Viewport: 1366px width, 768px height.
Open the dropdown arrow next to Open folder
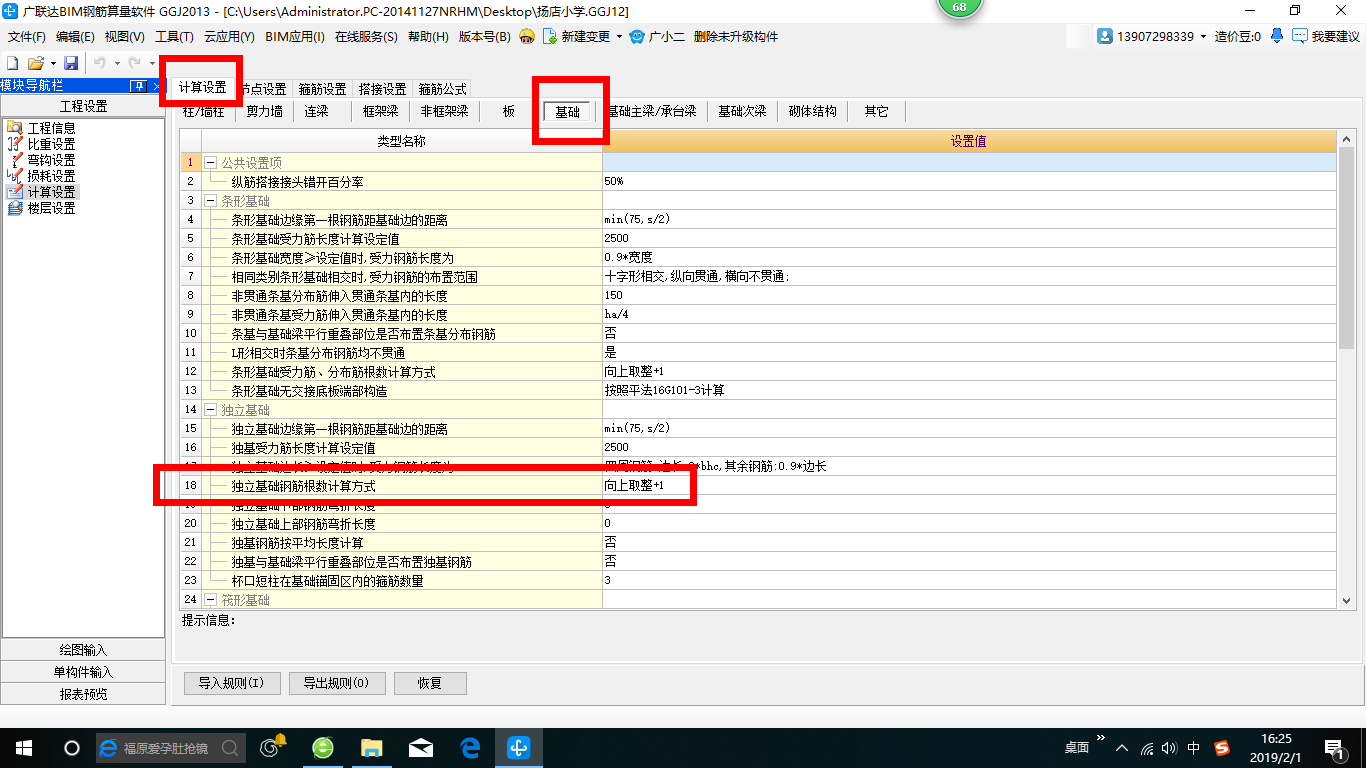pyautogui.click(x=52, y=63)
